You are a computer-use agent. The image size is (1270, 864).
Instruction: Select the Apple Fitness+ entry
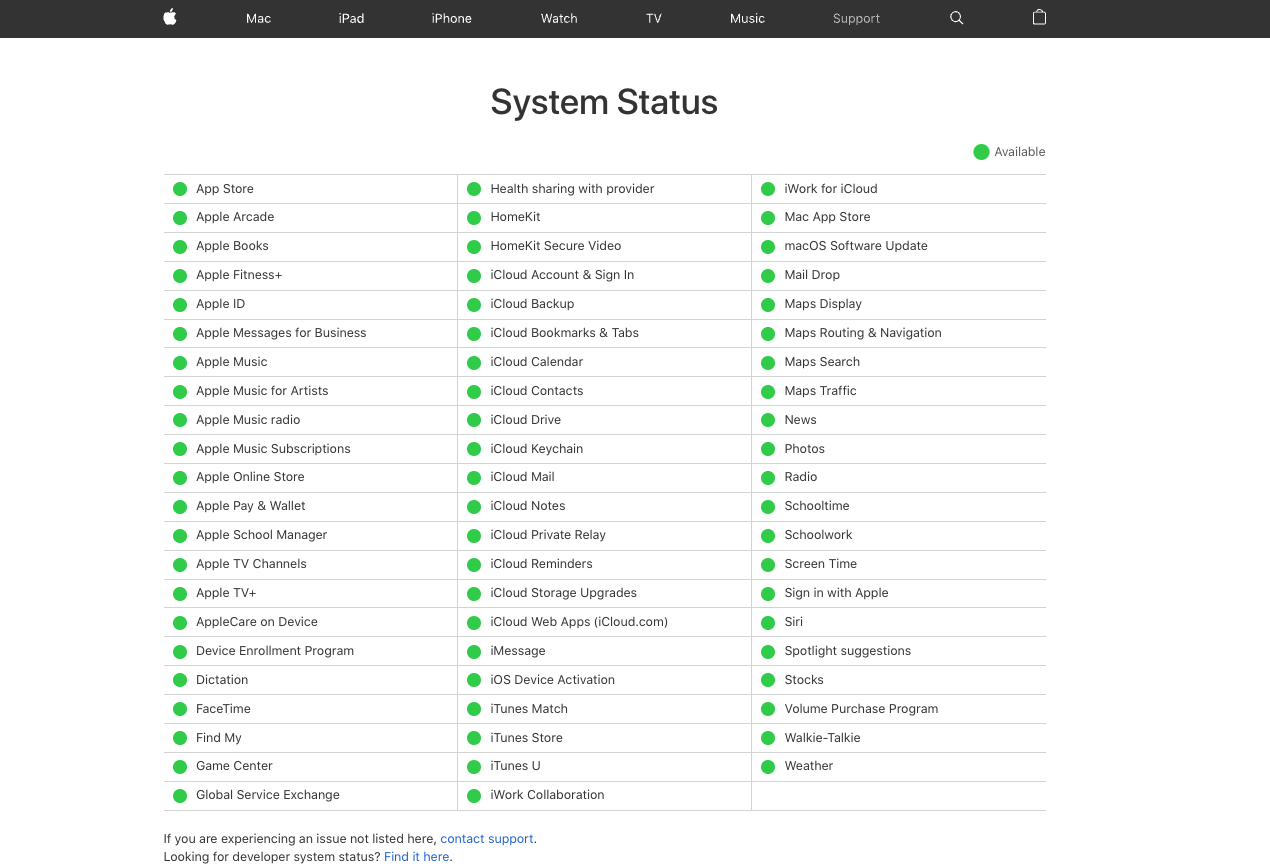click(239, 275)
